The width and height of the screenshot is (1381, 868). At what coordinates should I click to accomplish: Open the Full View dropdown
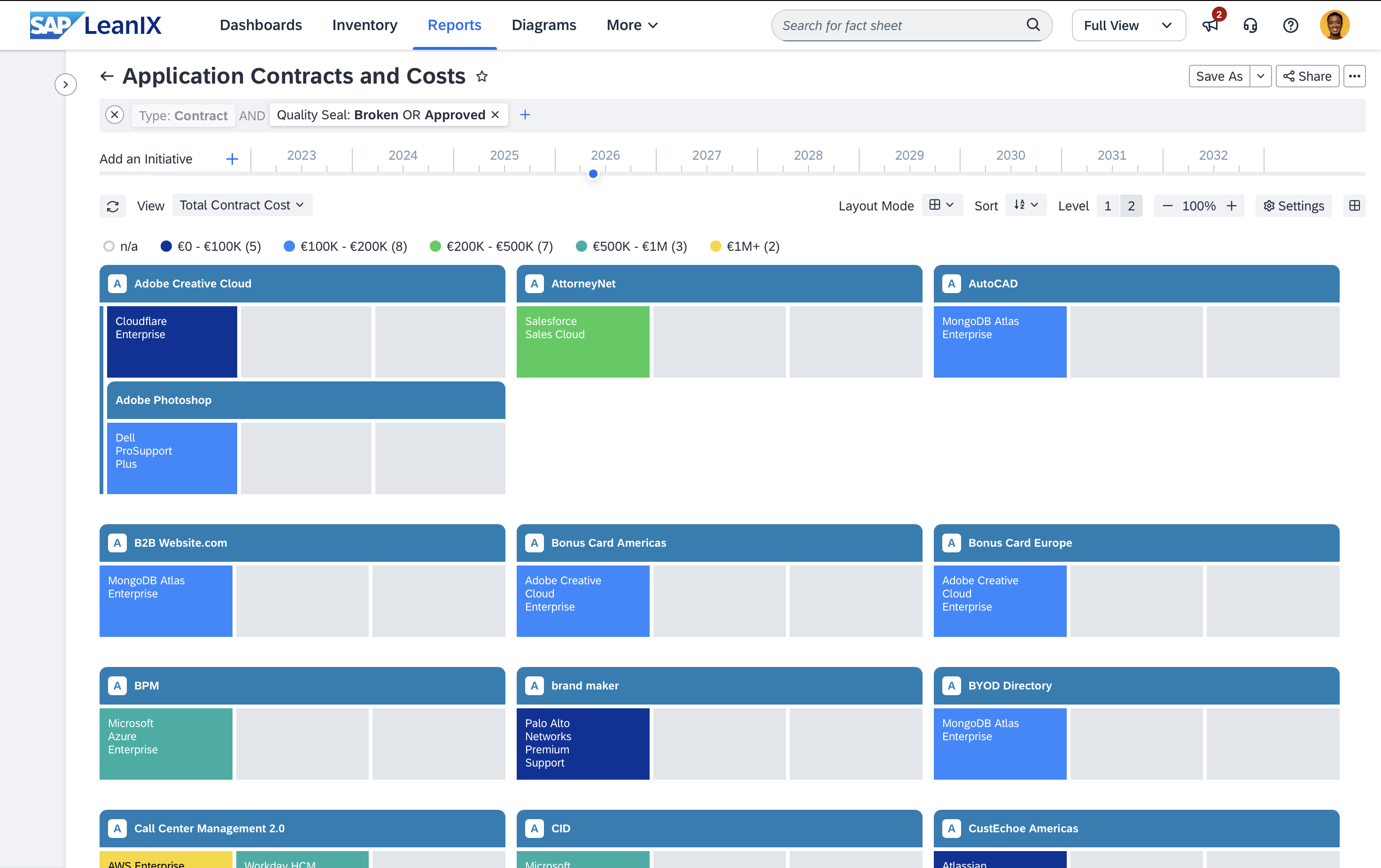click(x=1128, y=25)
